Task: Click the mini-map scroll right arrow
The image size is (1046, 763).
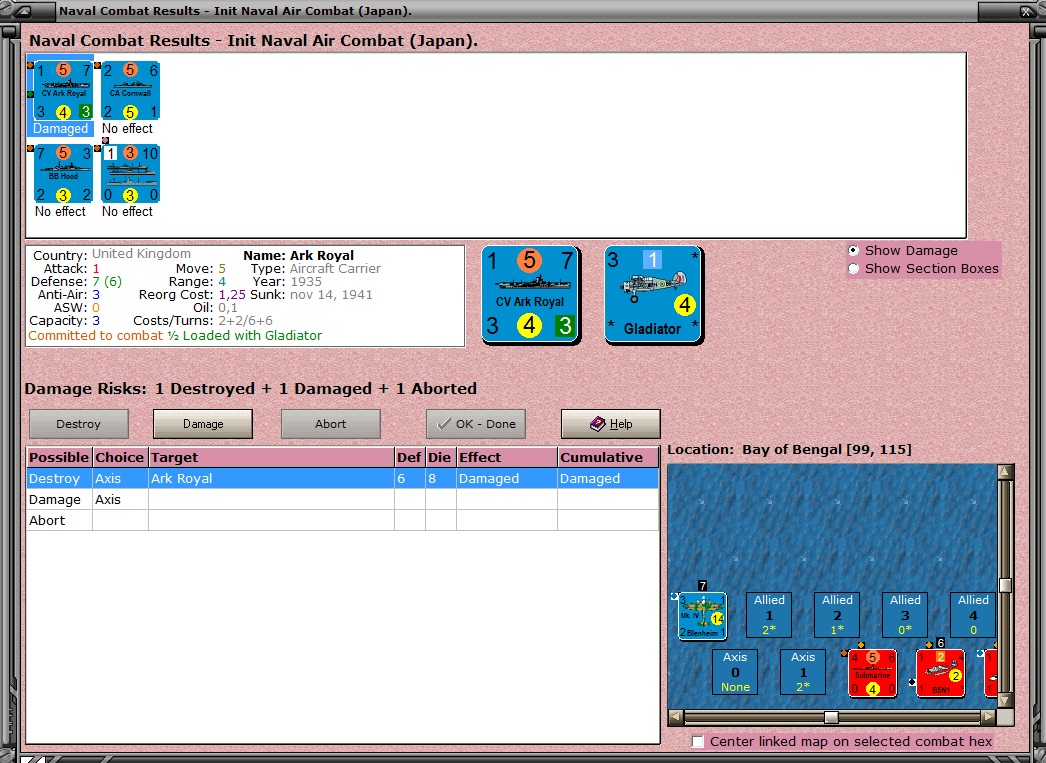Action: coord(989,717)
